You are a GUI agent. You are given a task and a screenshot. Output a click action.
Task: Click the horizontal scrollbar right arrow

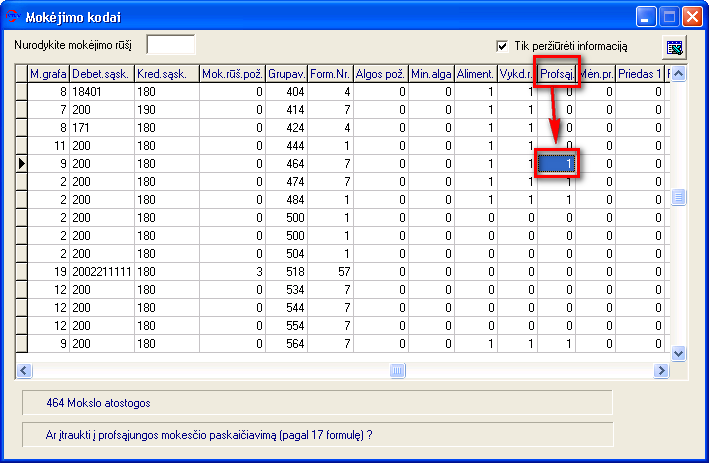click(x=661, y=371)
